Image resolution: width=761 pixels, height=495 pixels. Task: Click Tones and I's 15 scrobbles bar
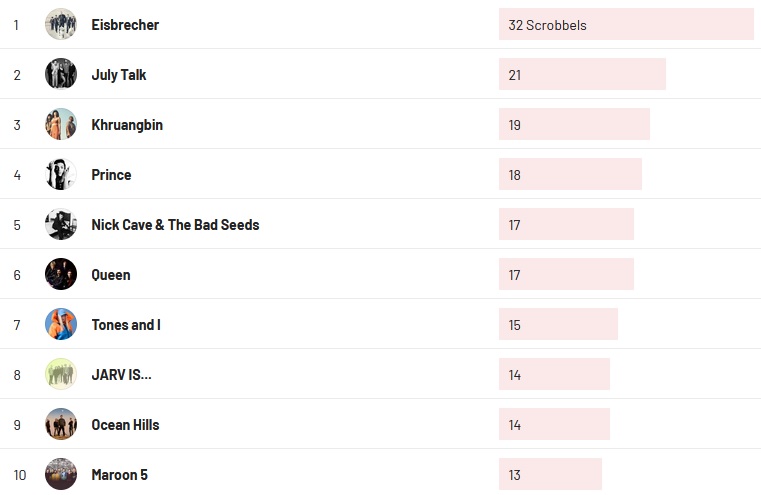pyautogui.click(x=558, y=325)
